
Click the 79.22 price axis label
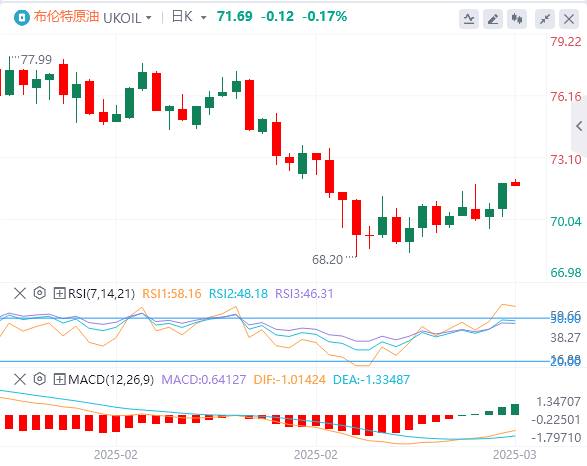pyautogui.click(x=566, y=42)
